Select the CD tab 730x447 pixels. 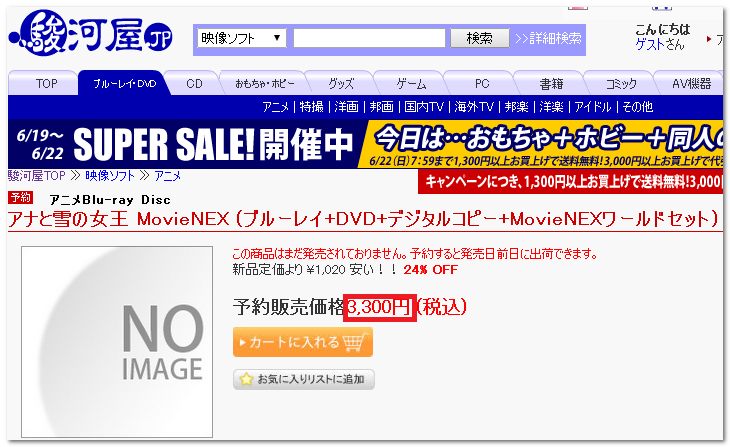coord(194,83)
